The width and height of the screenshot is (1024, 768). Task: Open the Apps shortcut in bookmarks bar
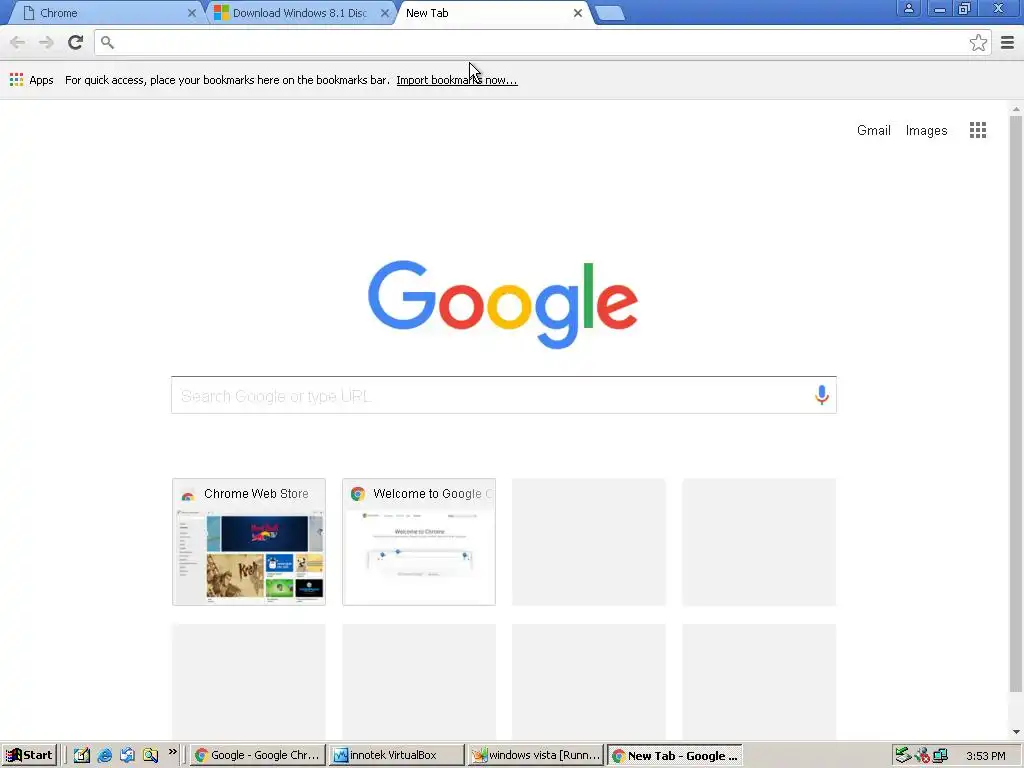coord(31,80)
